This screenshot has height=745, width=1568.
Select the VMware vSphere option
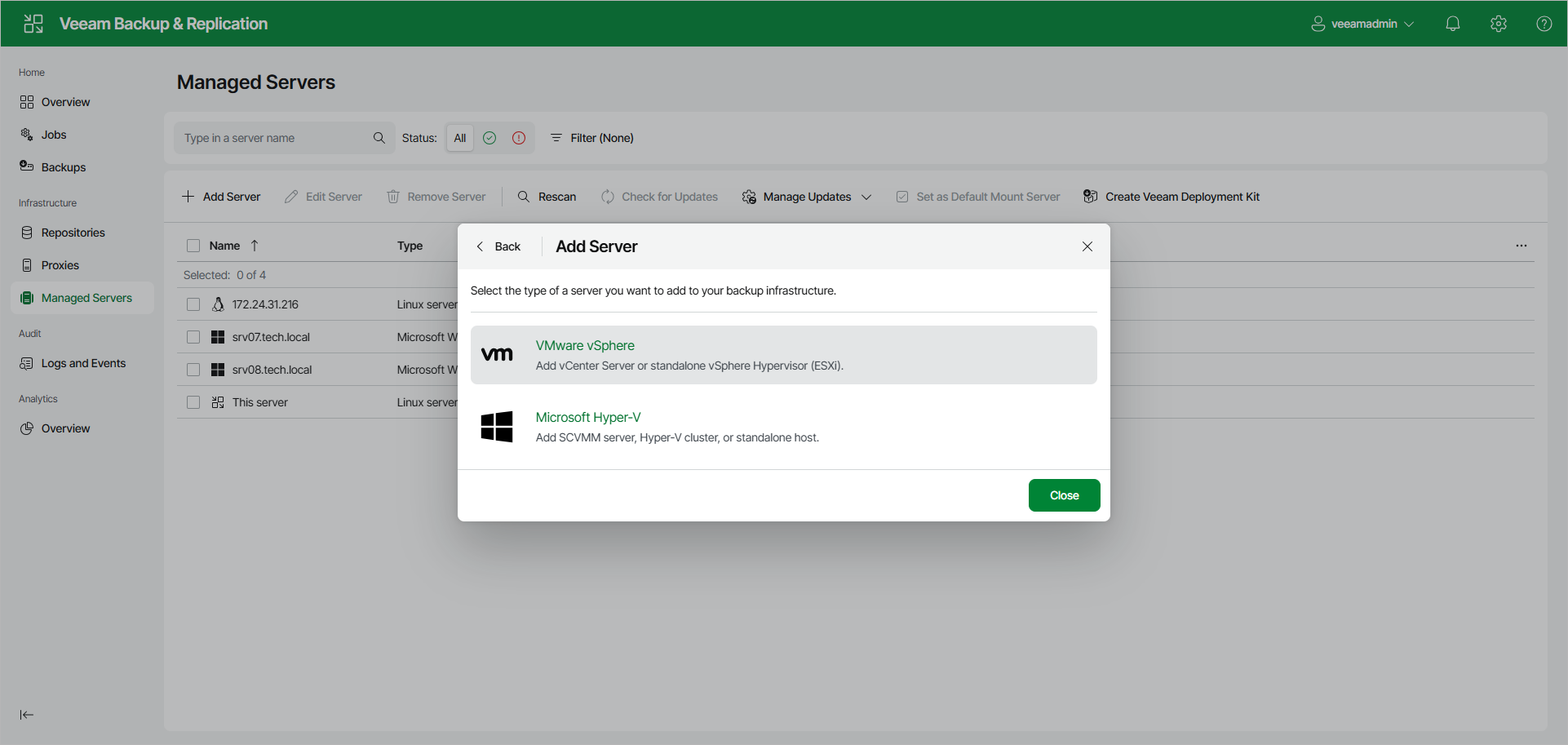(x=784, y=355)
